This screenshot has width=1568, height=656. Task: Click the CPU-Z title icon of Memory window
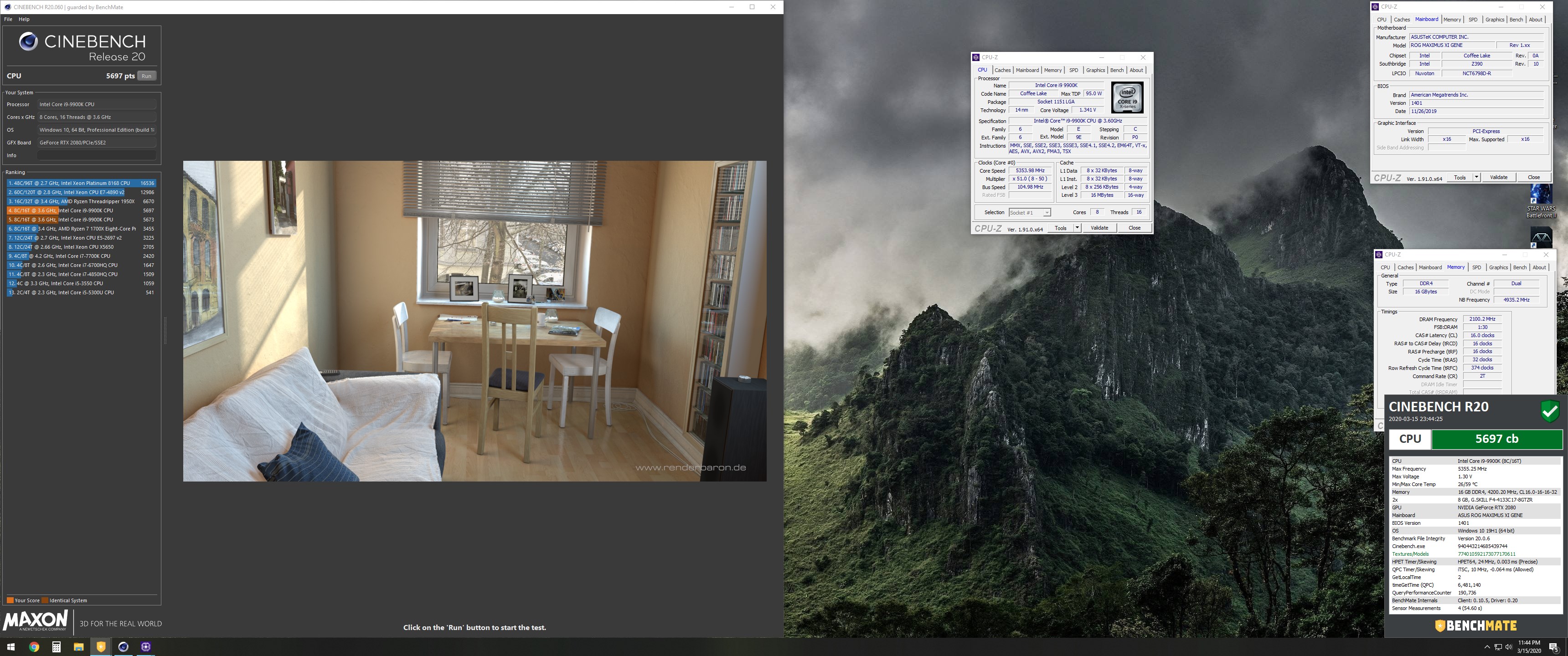click(1379, 254)
